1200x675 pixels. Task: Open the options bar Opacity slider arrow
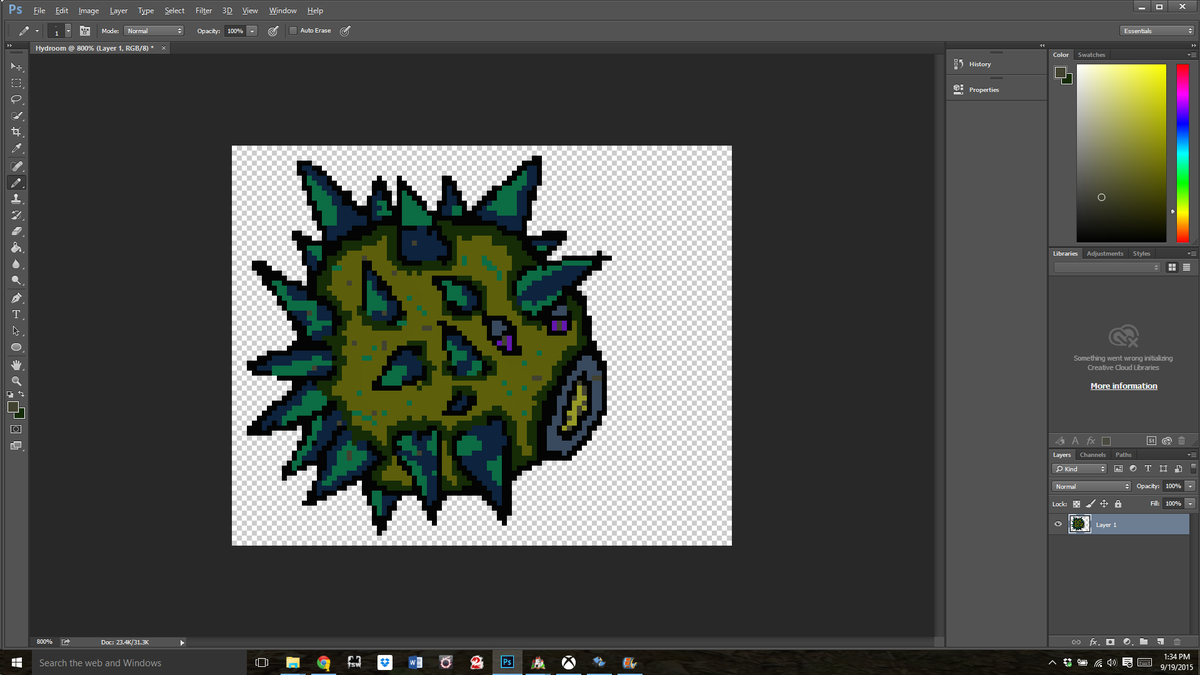[x=252, y=31]
